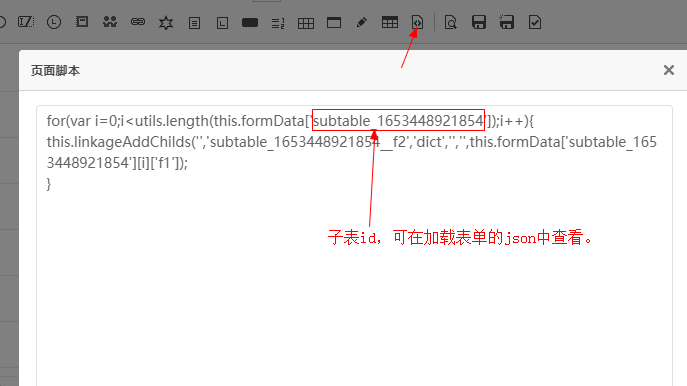The height and width of the screenshot is (386, 687).
Task: Click the people user selector icon
Action: click(x=110, y=22)
